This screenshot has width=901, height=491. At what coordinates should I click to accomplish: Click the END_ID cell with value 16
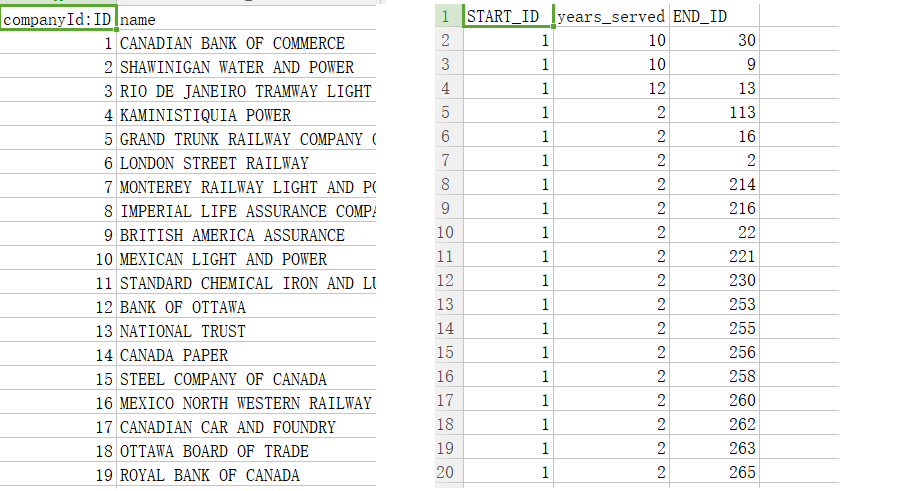pos(714,136)
